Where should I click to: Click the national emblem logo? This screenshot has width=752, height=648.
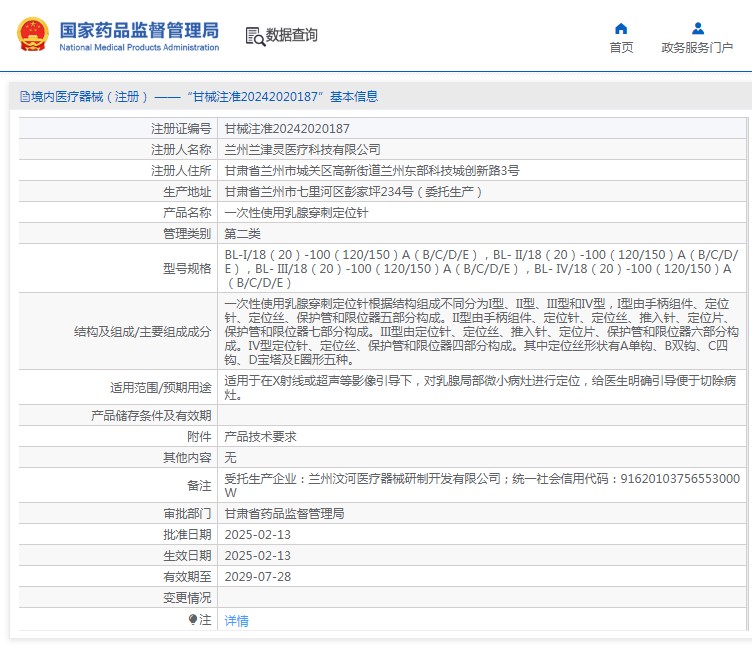pos(33,34)
